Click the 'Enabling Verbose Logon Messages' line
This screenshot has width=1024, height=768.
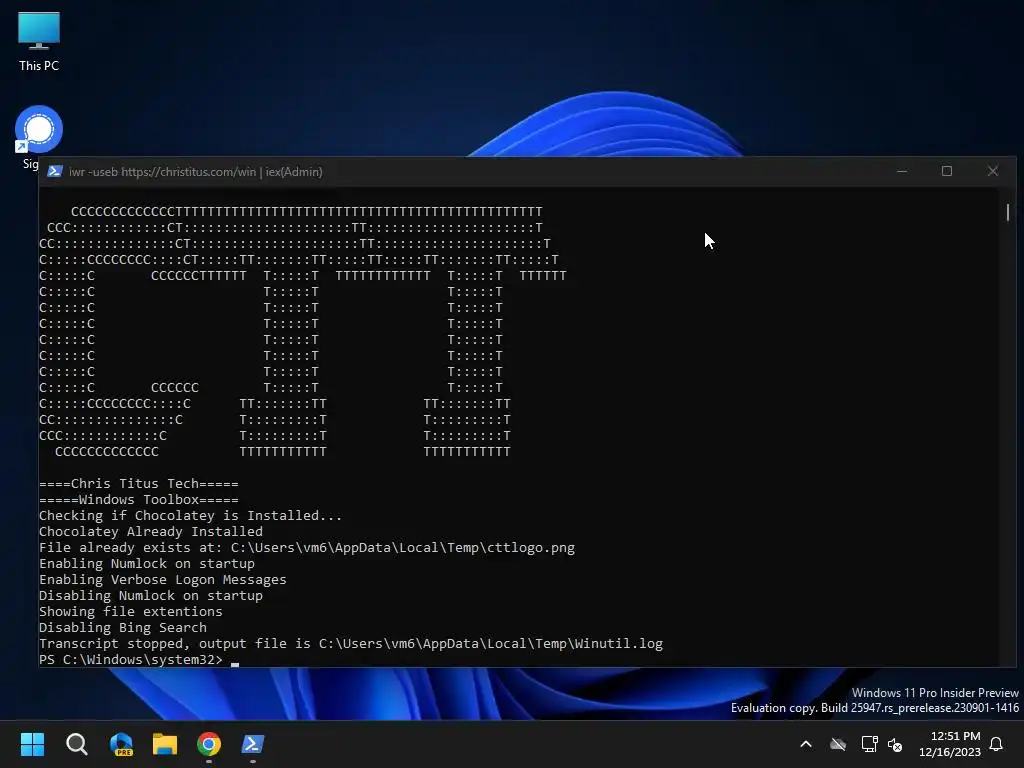163,580
